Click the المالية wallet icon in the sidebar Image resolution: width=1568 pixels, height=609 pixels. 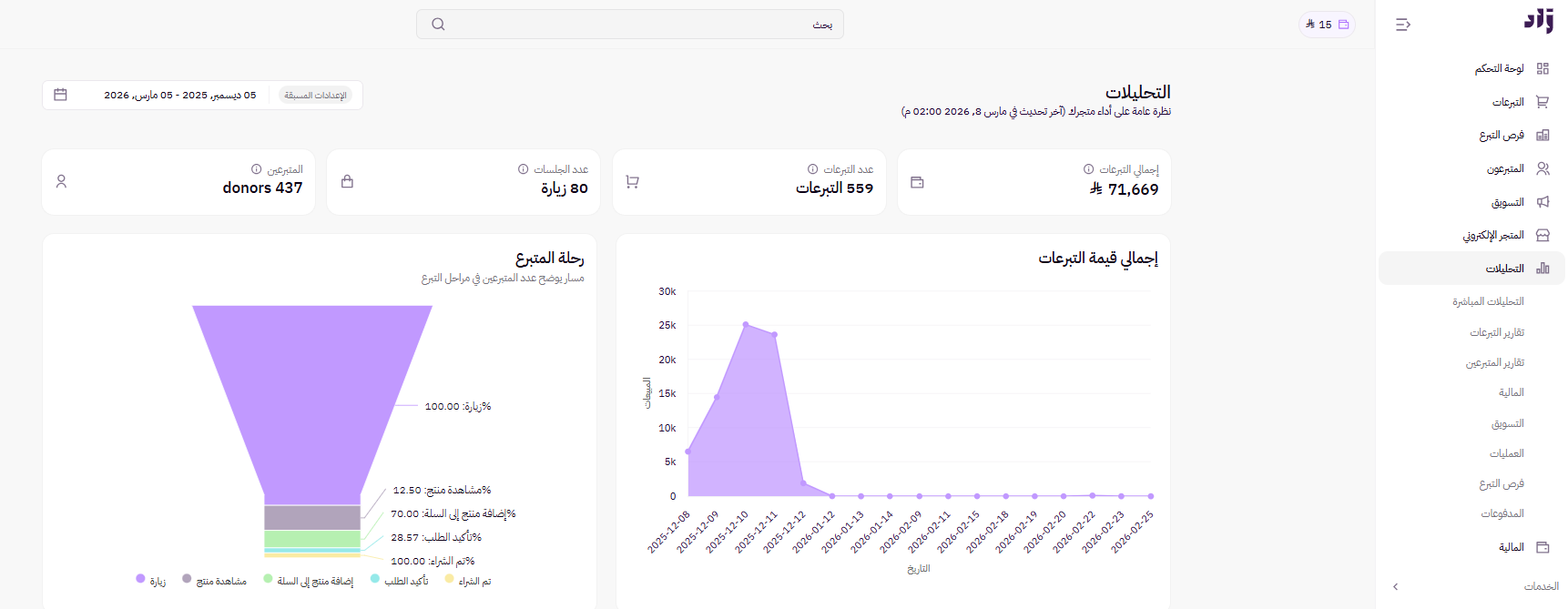point(1543,547)
